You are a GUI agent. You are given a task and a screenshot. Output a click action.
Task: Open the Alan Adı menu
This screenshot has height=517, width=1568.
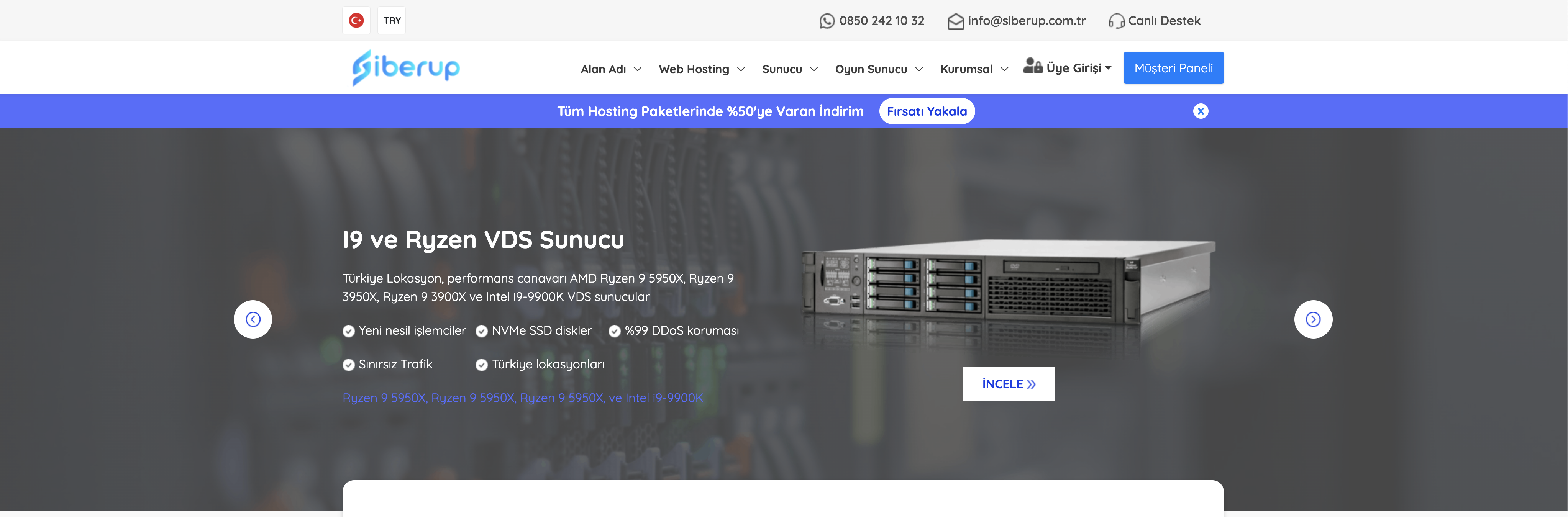pyautogui.click(x=603, y=69)
